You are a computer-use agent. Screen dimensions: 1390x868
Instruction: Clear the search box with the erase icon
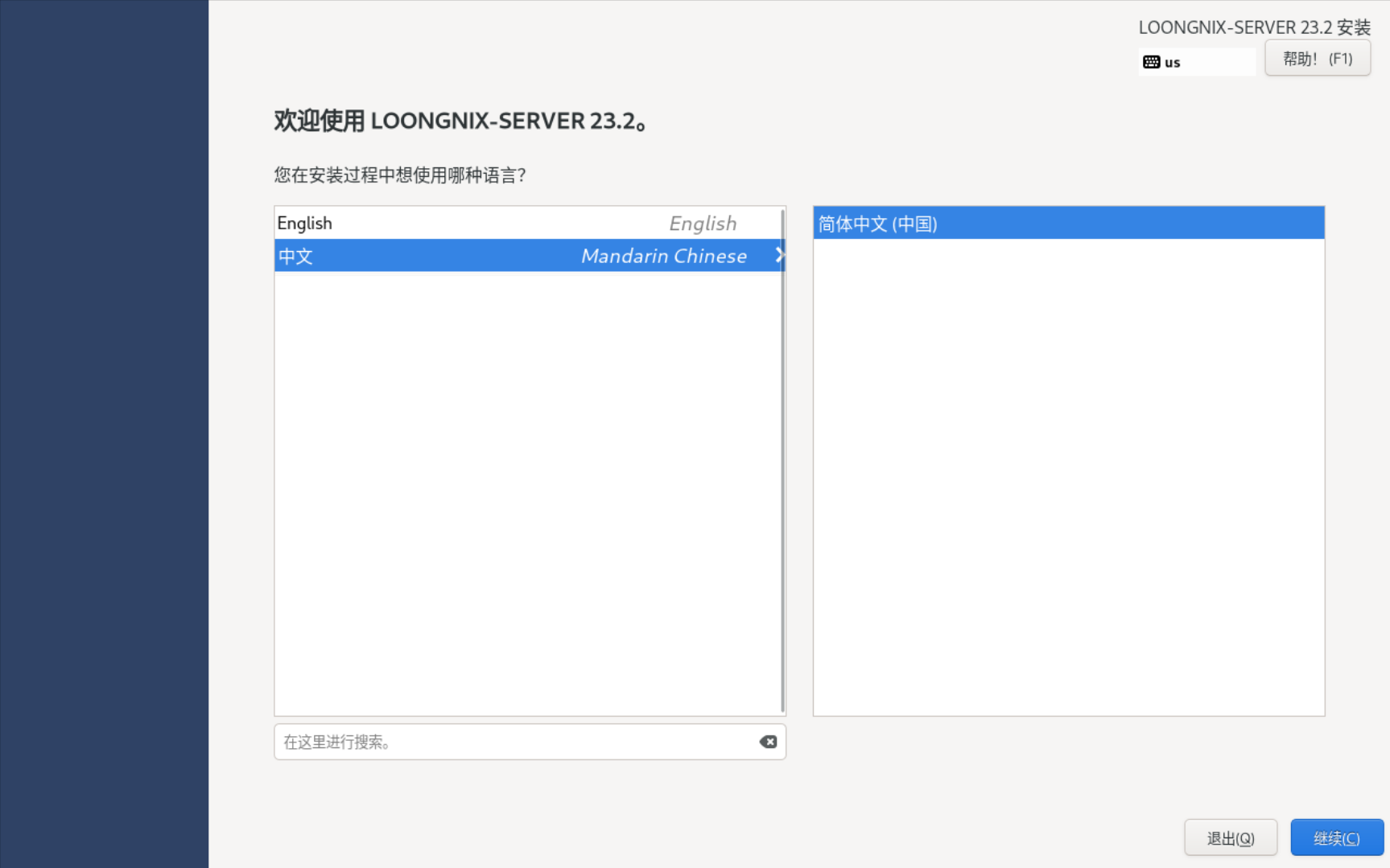tap(768, 742)
